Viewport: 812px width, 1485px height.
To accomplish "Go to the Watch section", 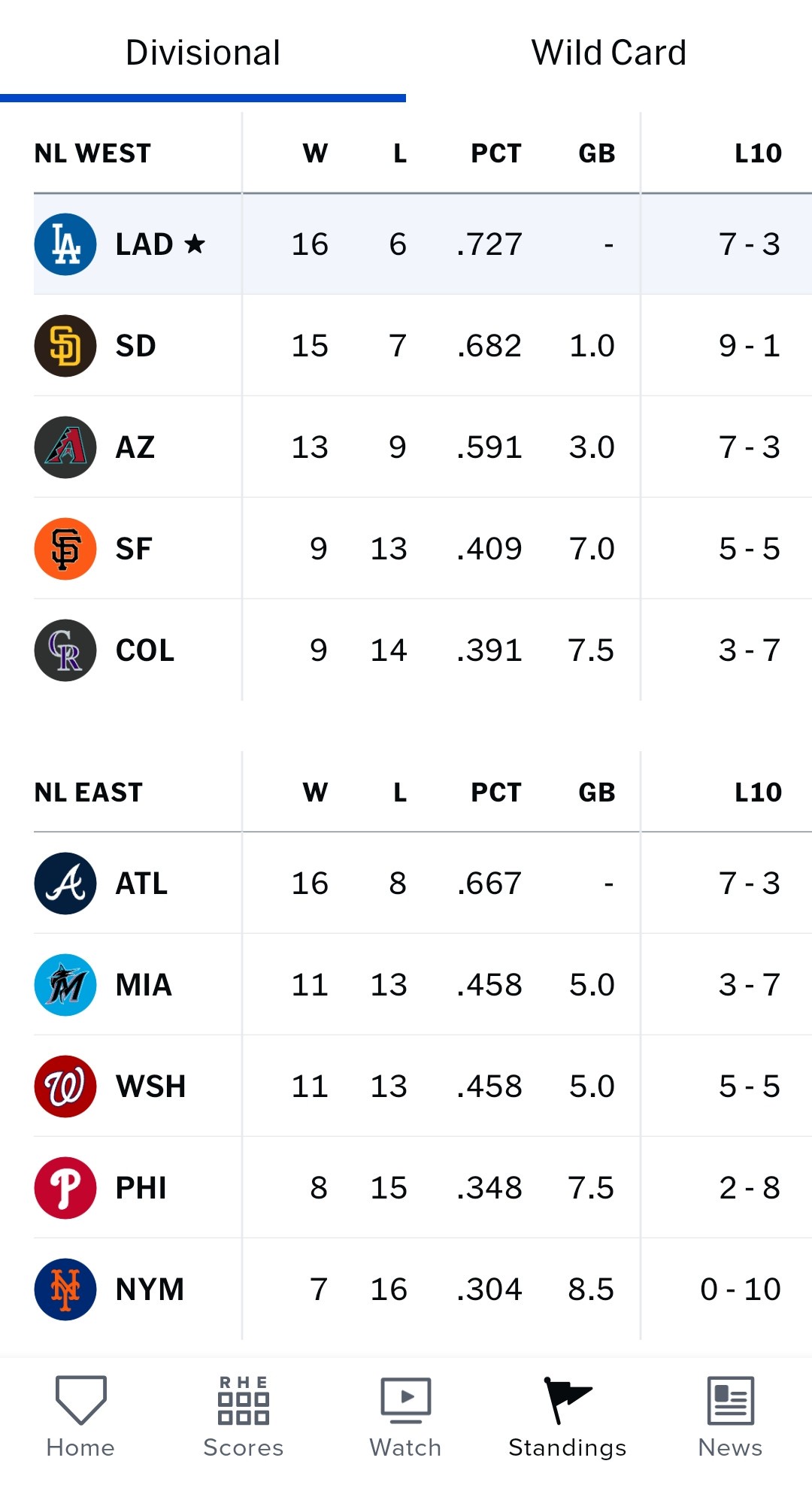I will (405, 1416).
